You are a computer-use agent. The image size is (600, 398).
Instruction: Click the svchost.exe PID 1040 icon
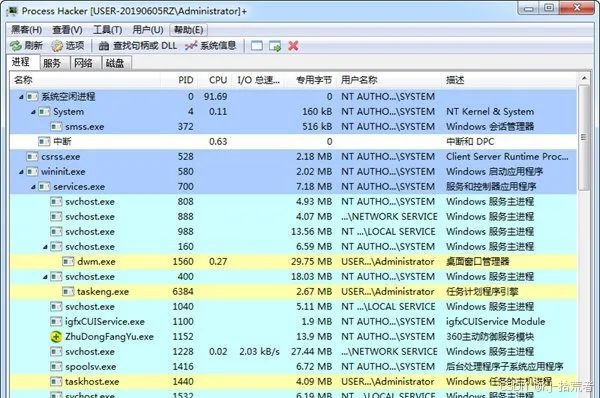(x=56, y=307)
